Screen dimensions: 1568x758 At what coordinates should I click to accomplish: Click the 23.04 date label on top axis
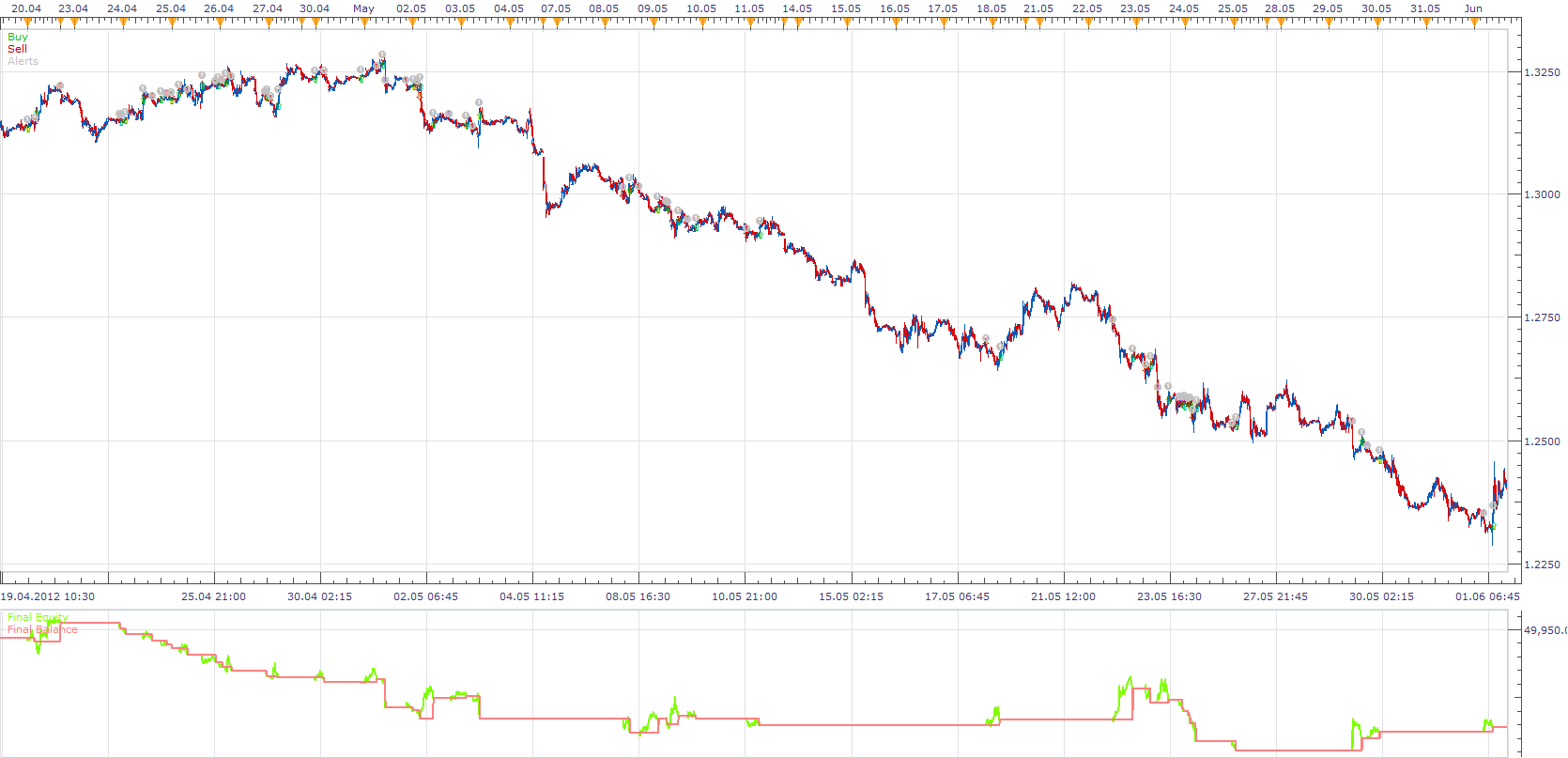click(x=73, y=8)
